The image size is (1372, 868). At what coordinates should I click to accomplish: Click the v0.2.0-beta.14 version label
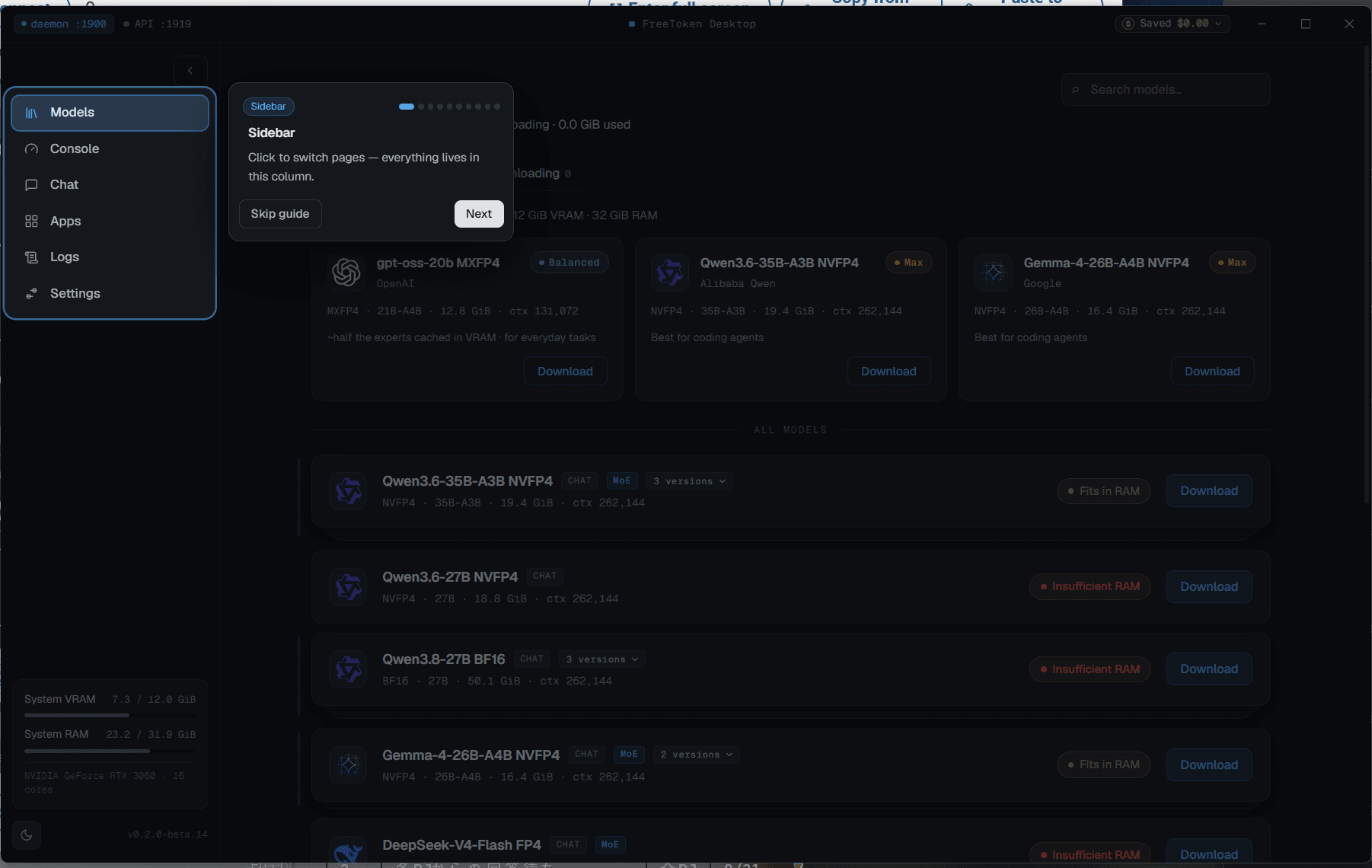168,835
